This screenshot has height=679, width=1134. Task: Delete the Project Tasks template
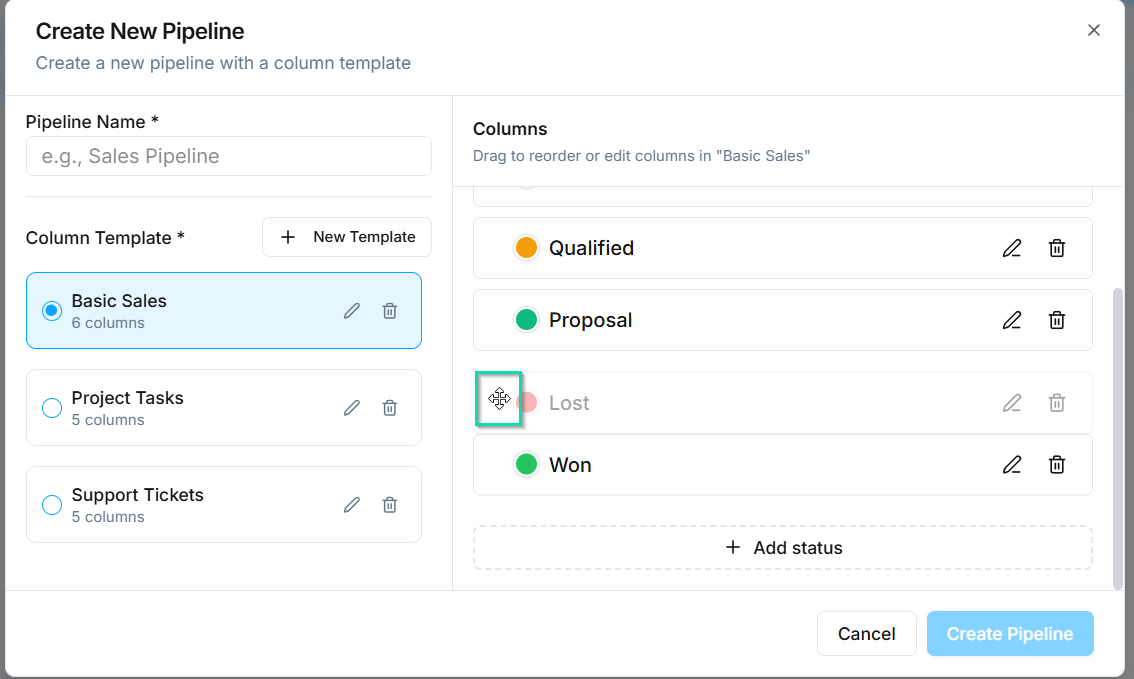point(390,408)
